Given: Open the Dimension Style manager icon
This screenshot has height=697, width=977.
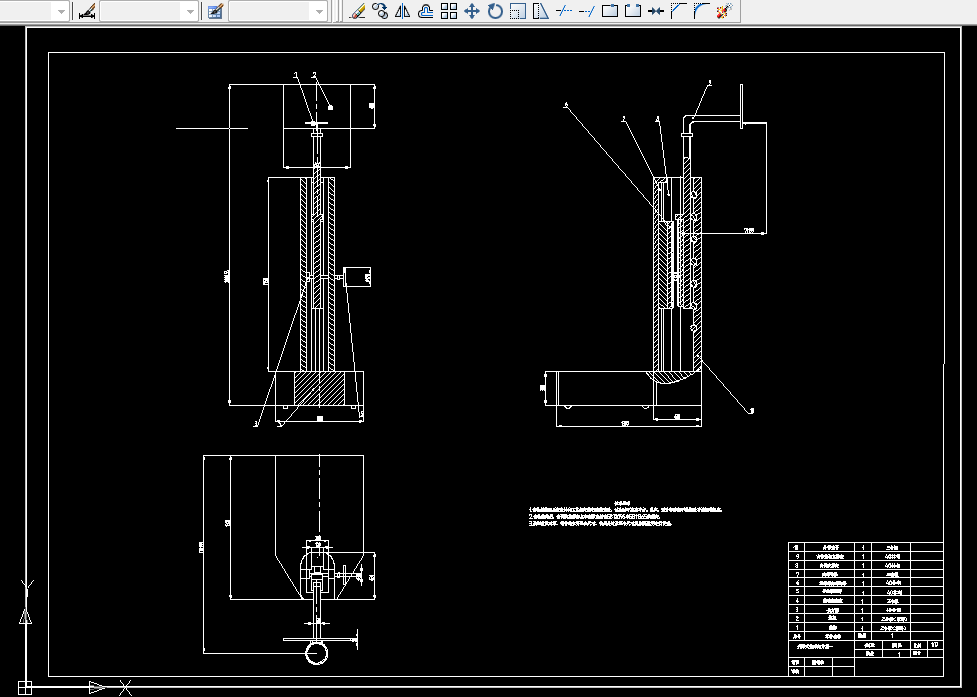Looking at the screenshot, I should pos(87,11).
